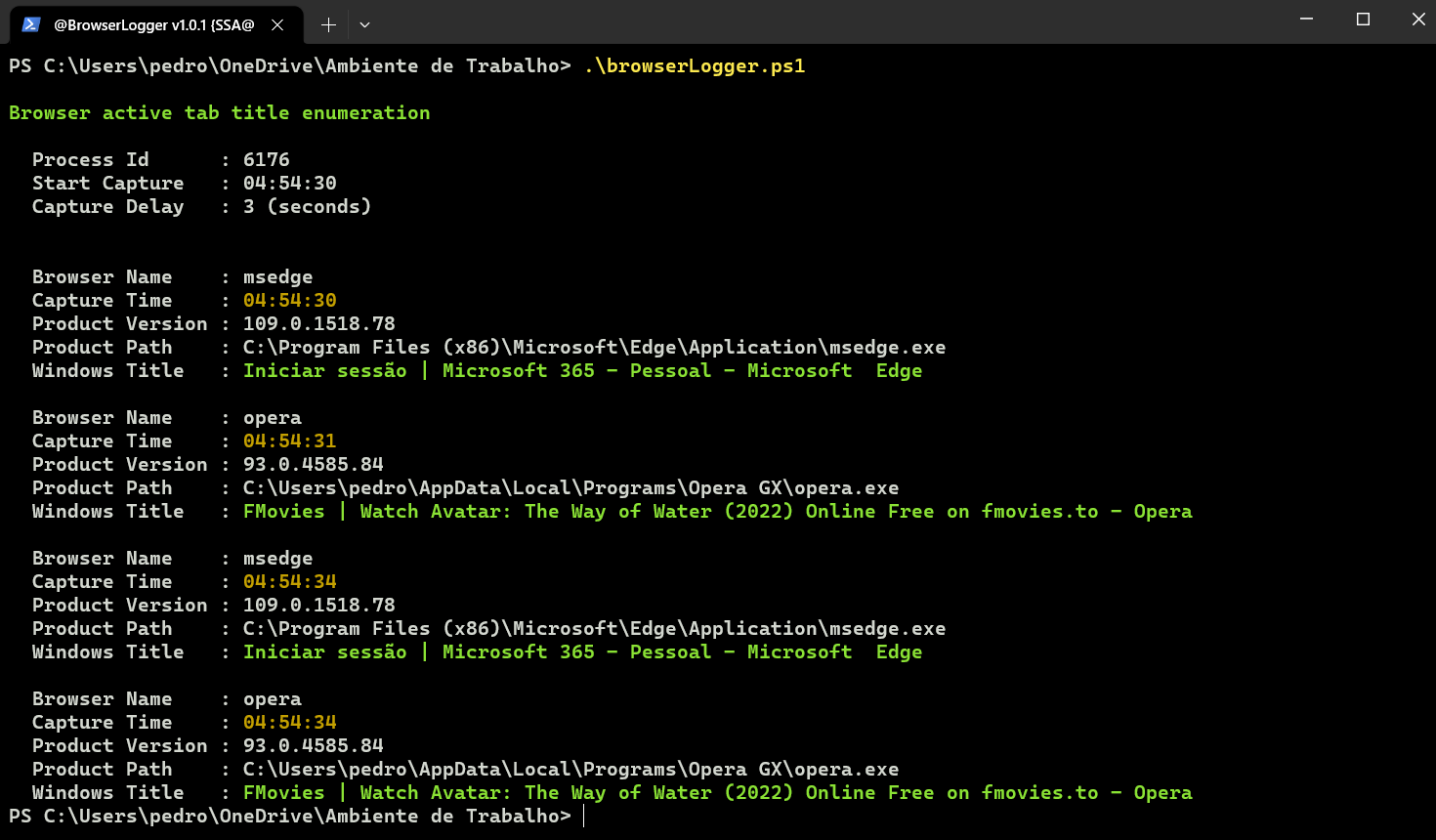This screenshot has width=1436, height=840.
Task: Close the terminal window
Action: pyautogui.click(x=1417, y=20)
